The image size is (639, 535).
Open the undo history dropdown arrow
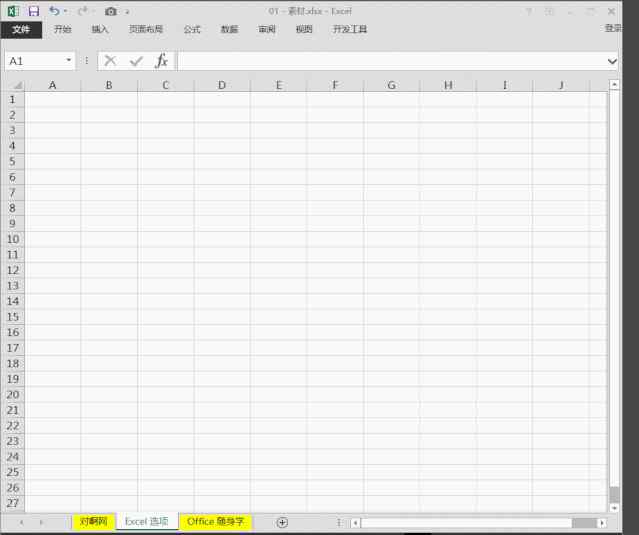coord(65,11)
